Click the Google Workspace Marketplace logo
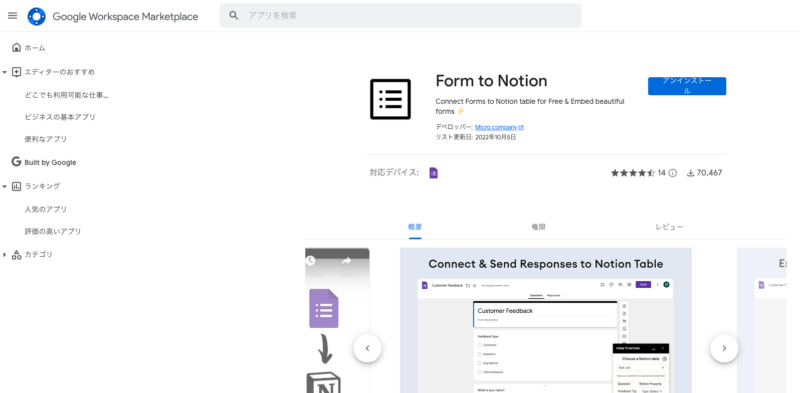The height and width of the screenshot is (393, 800). [37, 16]
